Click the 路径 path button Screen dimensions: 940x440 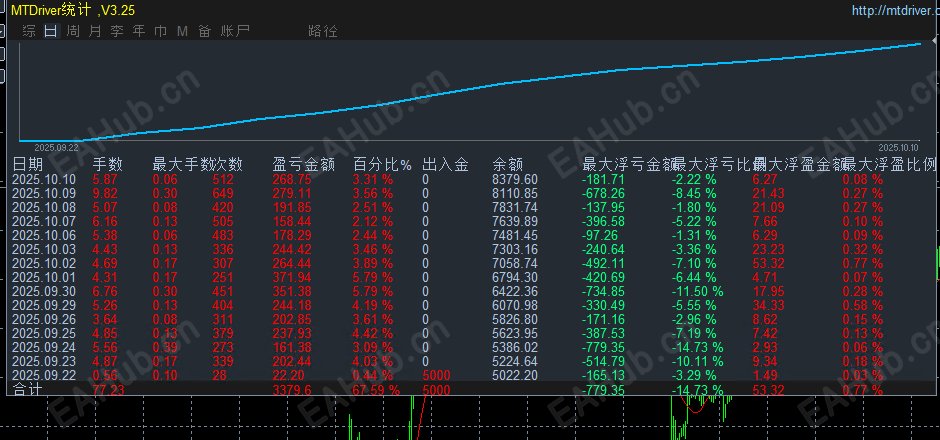point(323,31)
